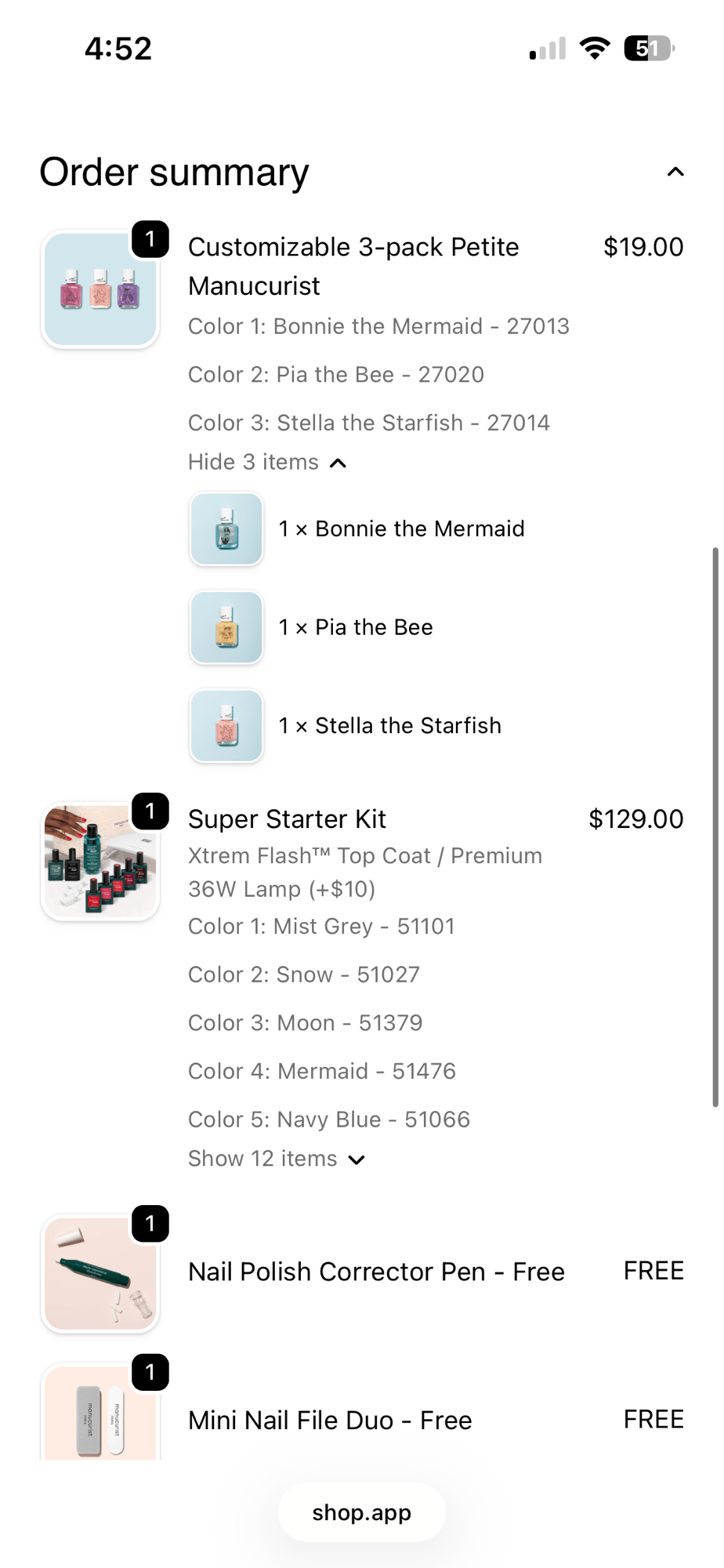Open the Super Starter Kit thumbnail
Screen dimensions: 724x1568
click(100, 862)
